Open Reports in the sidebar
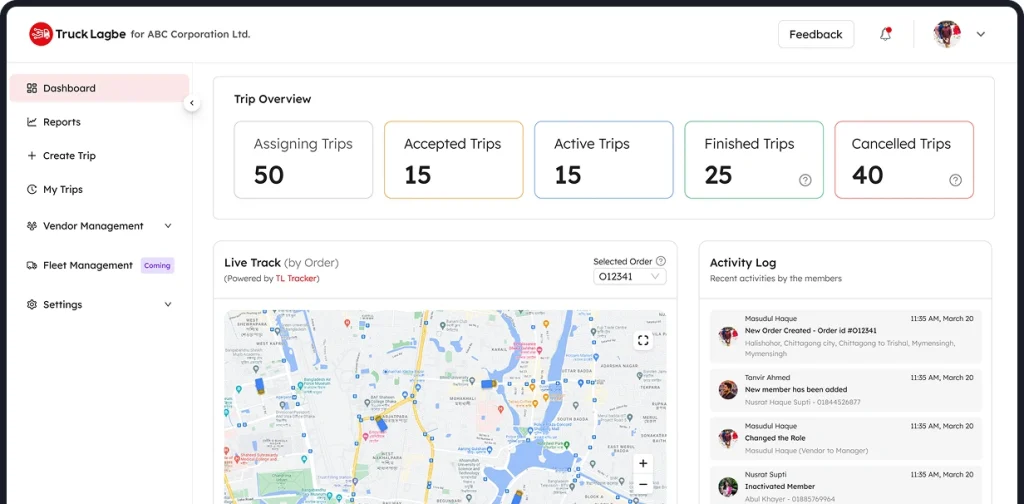This screenshot has width=1024, height=504. click(61, 122)
